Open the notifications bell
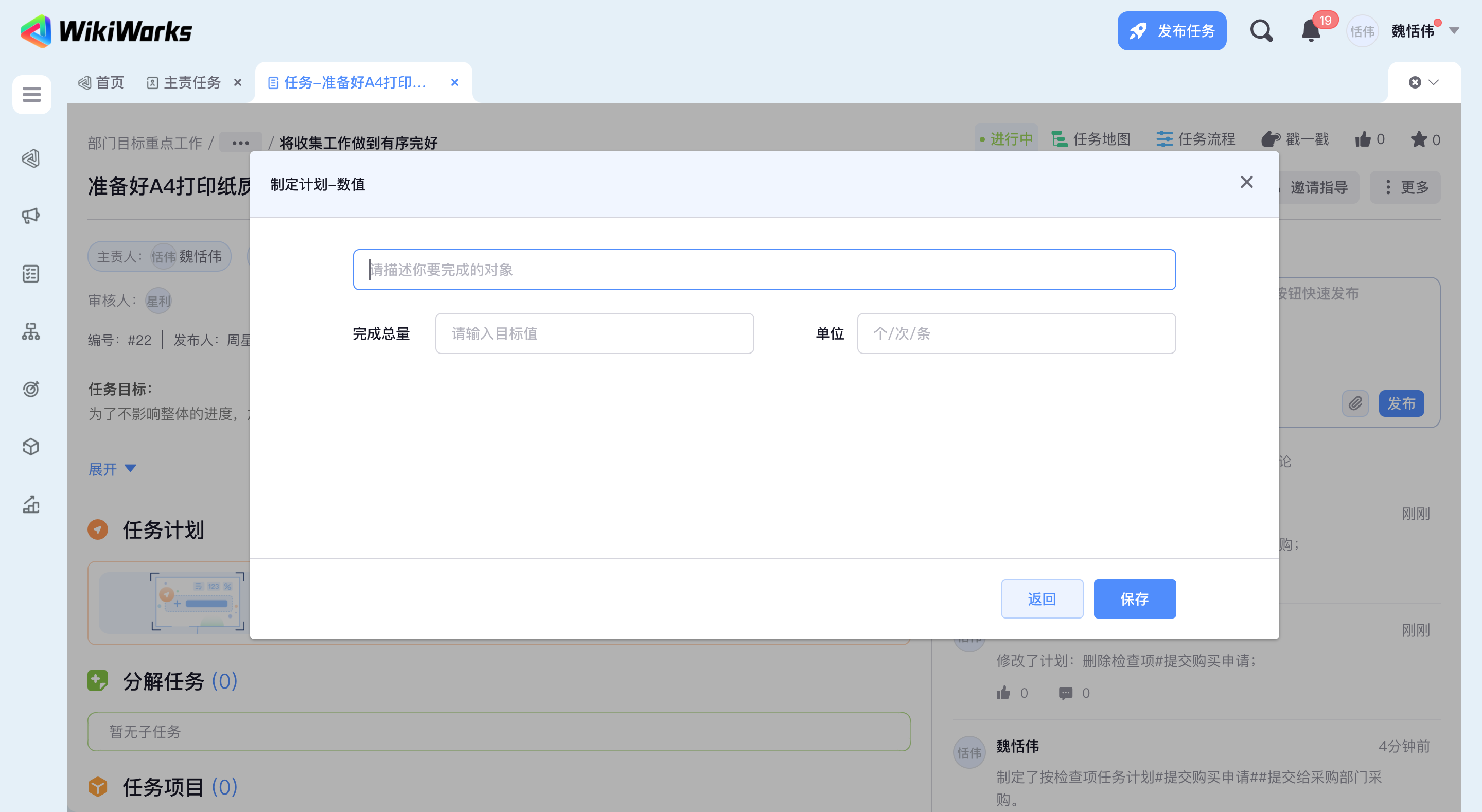 click(1311, 31)
